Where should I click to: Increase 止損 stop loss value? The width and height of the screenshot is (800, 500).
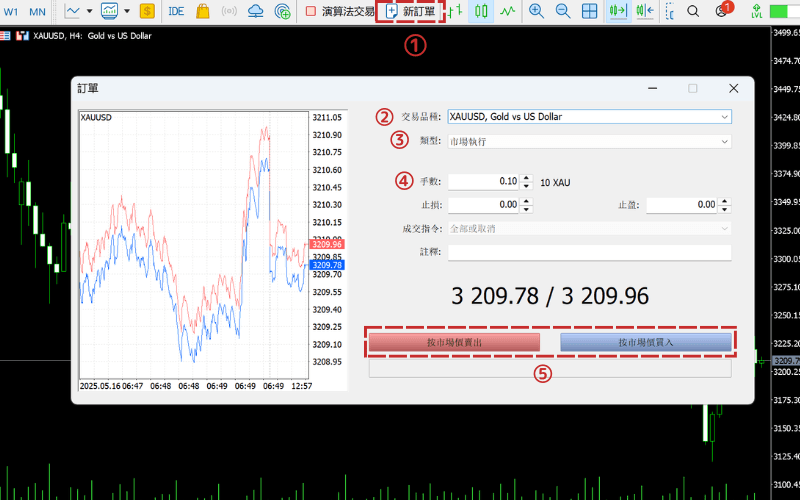click(x=527, y=202)
